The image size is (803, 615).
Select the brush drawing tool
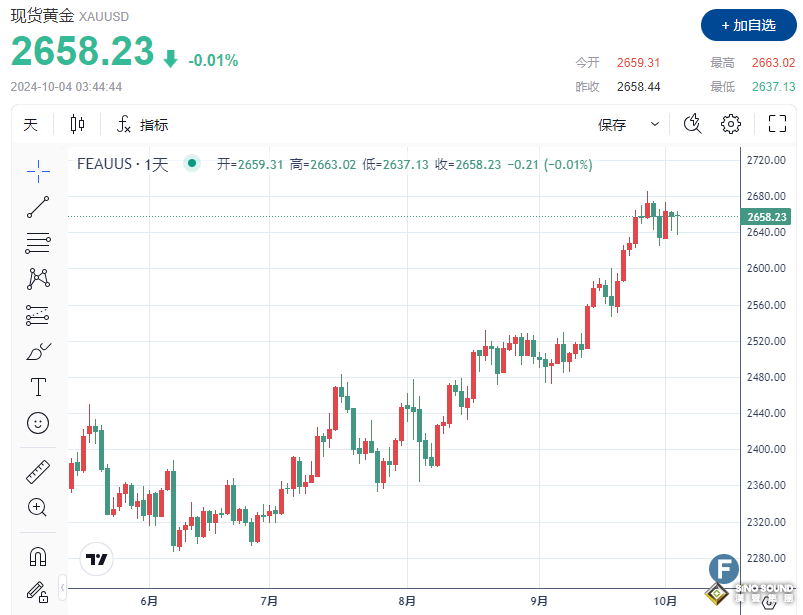[x=38, y=351]
